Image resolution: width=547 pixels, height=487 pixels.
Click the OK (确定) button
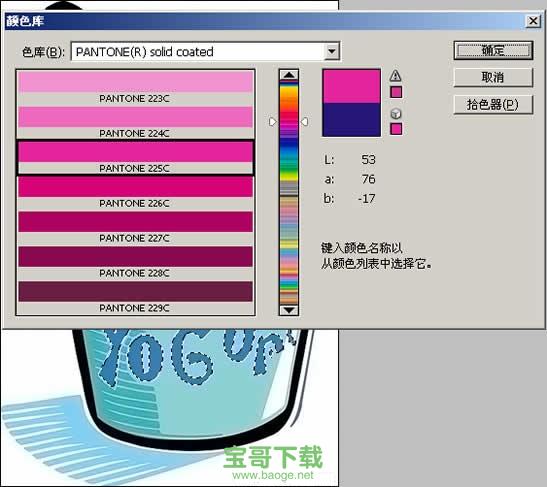coord(493,51)
